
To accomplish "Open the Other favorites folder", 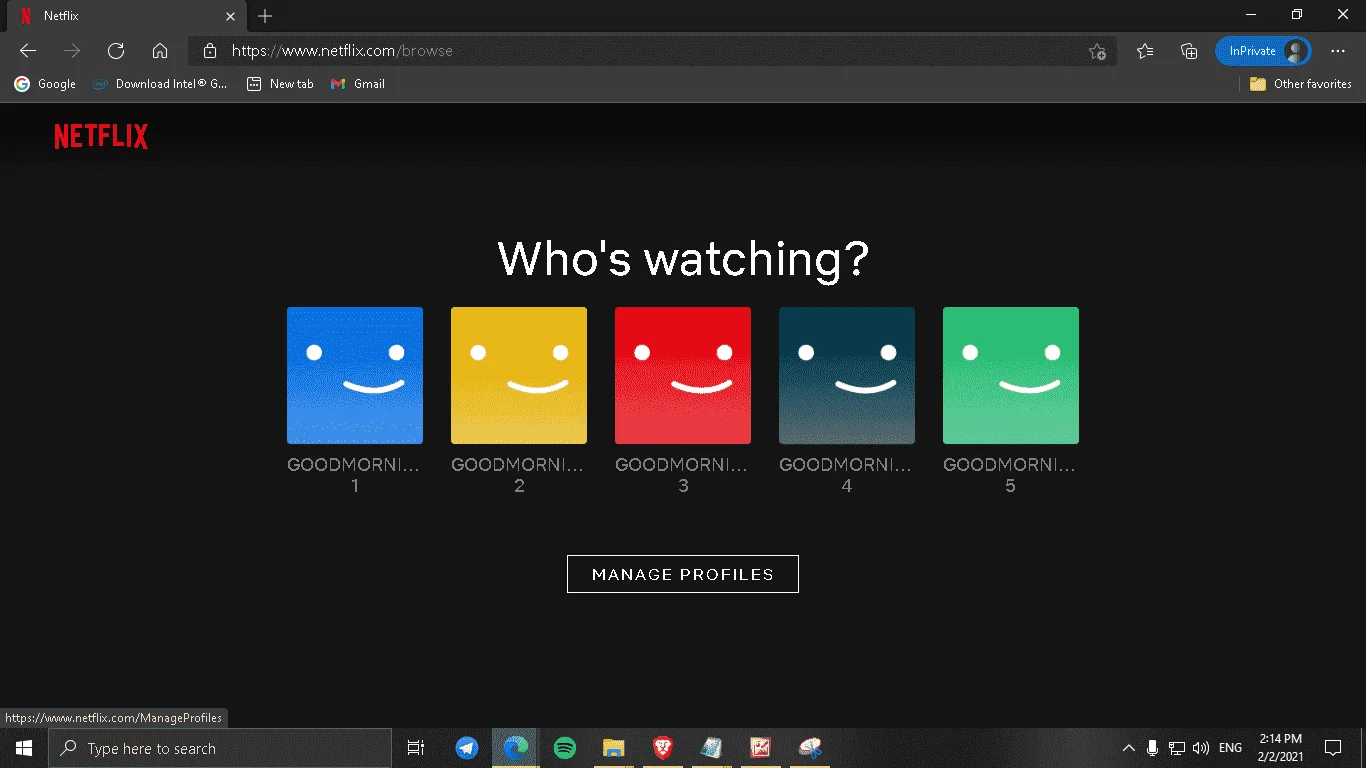I will 1301,84.
